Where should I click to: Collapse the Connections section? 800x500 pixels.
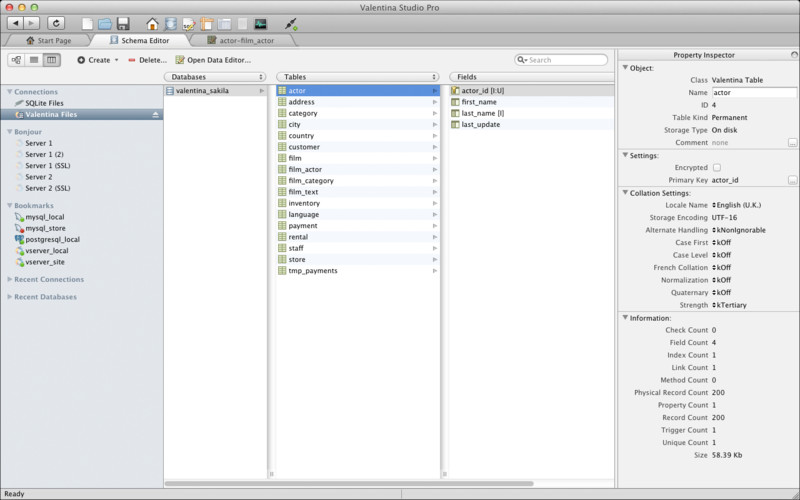[x=9, y=92]
